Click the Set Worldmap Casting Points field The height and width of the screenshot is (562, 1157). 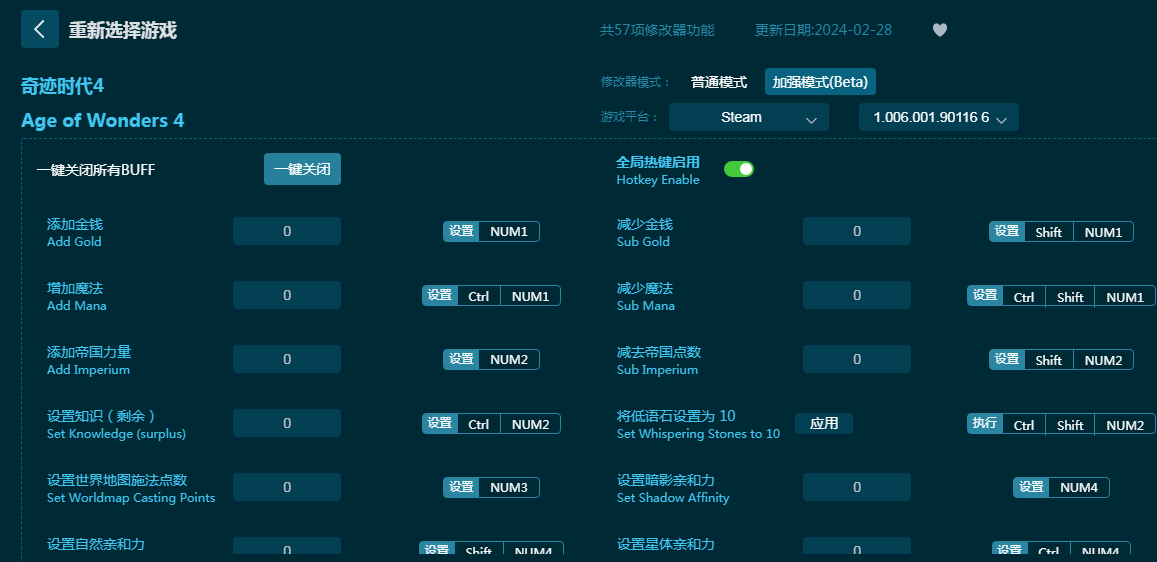(287, 488)
